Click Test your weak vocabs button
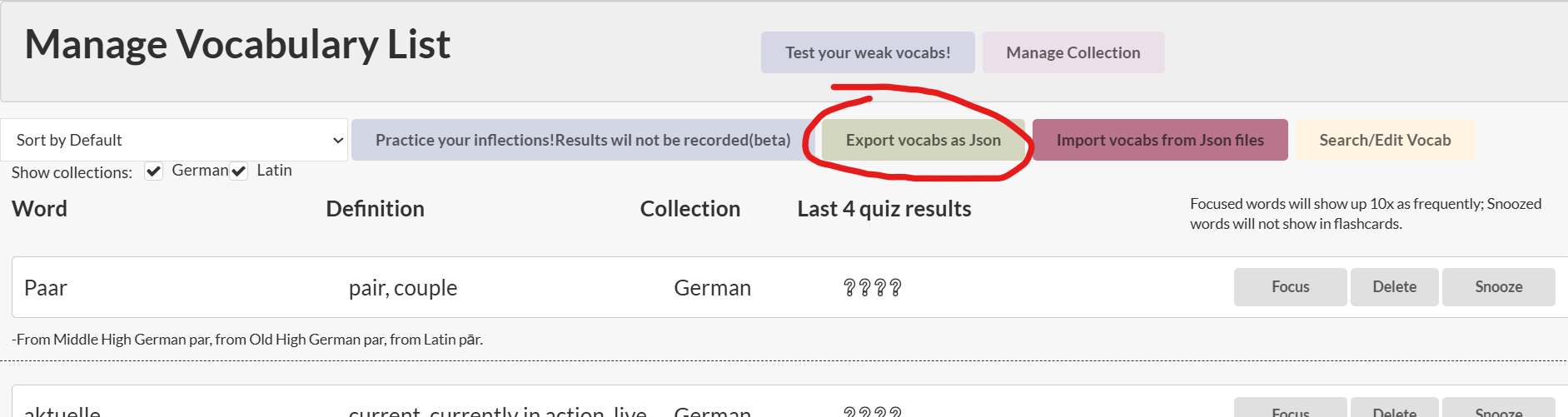Screen dimensions: 1568x417 point(868,52)
